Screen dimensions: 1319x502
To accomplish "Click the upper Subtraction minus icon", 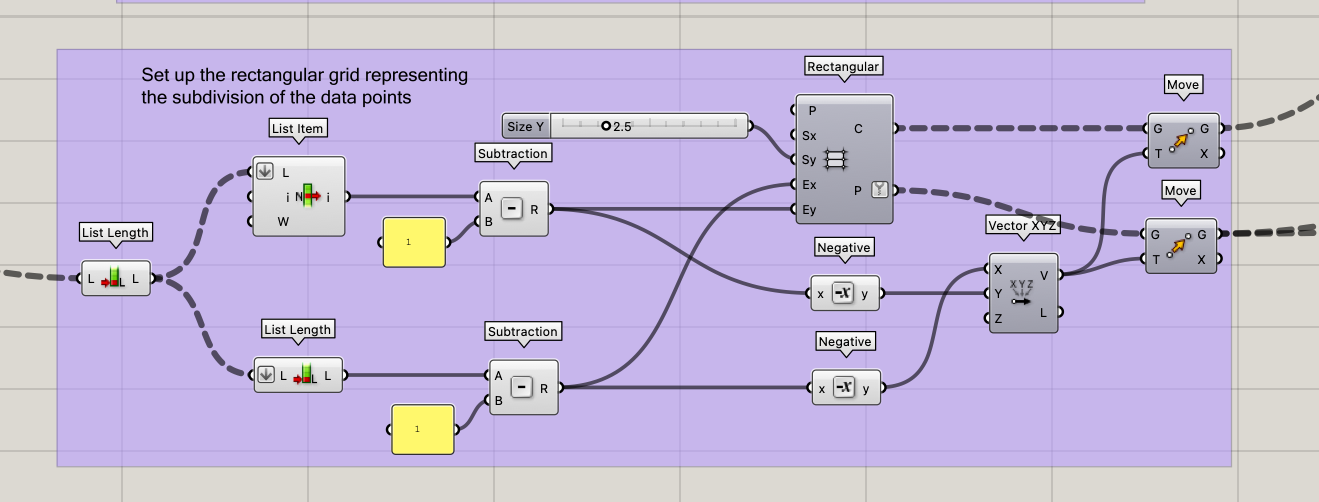I will [511, 209].
